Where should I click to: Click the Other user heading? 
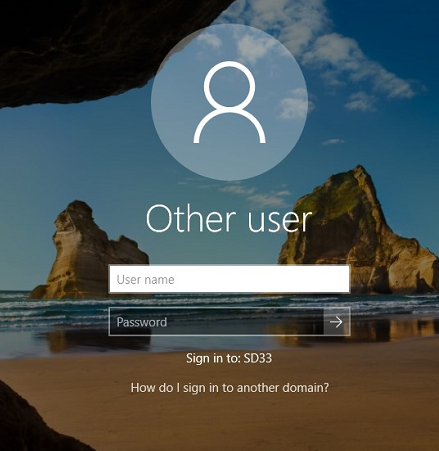point(229,218)
